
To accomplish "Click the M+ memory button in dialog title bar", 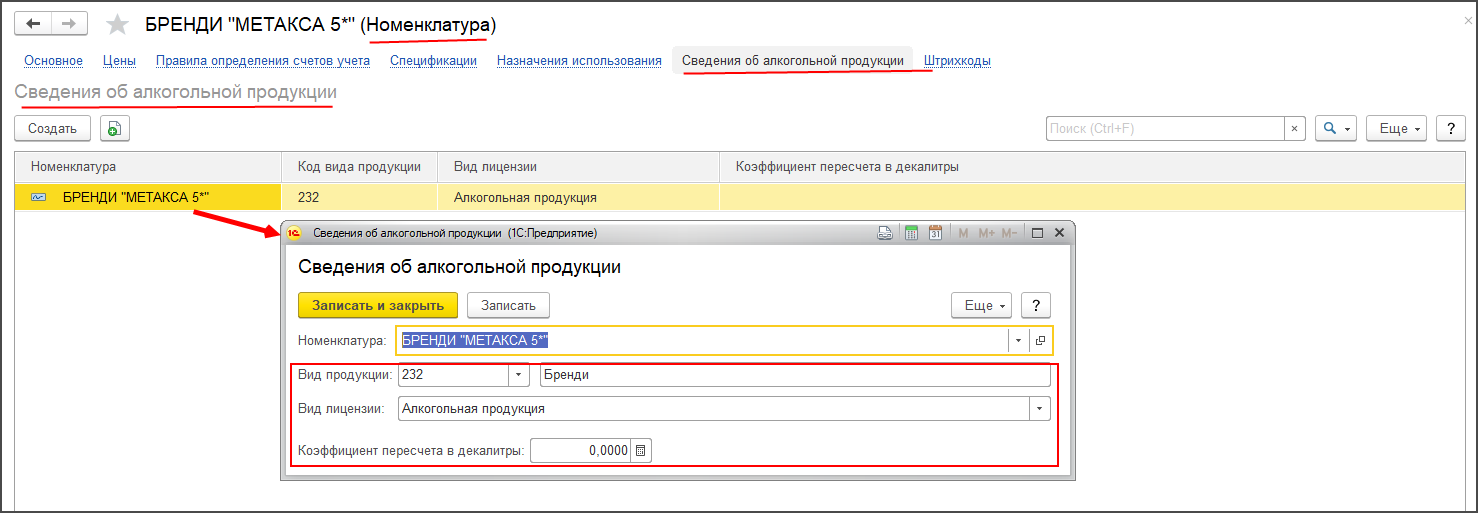I will click(986, 233).
